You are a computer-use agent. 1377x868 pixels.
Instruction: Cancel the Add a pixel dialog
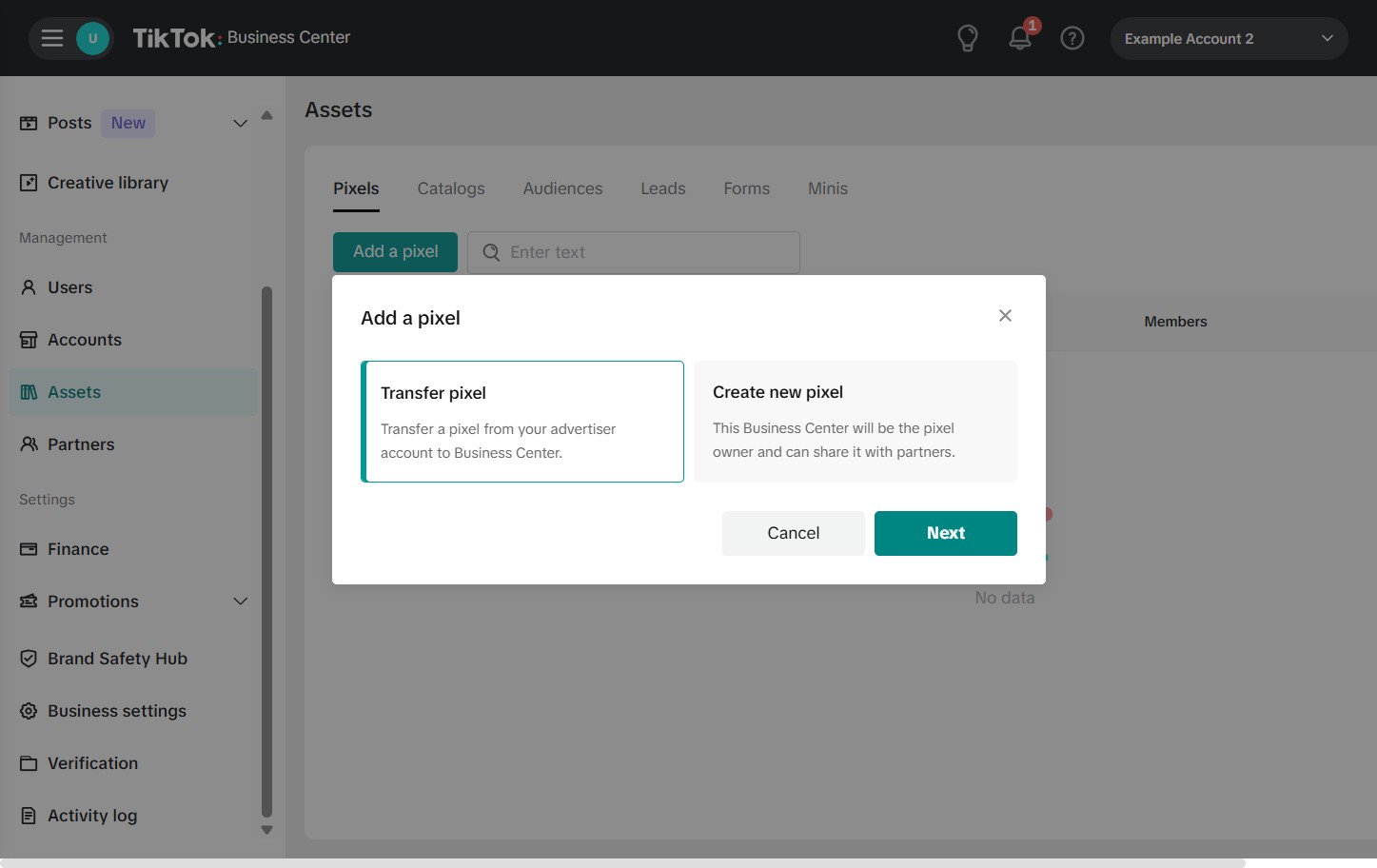click(x=793, y=533)
